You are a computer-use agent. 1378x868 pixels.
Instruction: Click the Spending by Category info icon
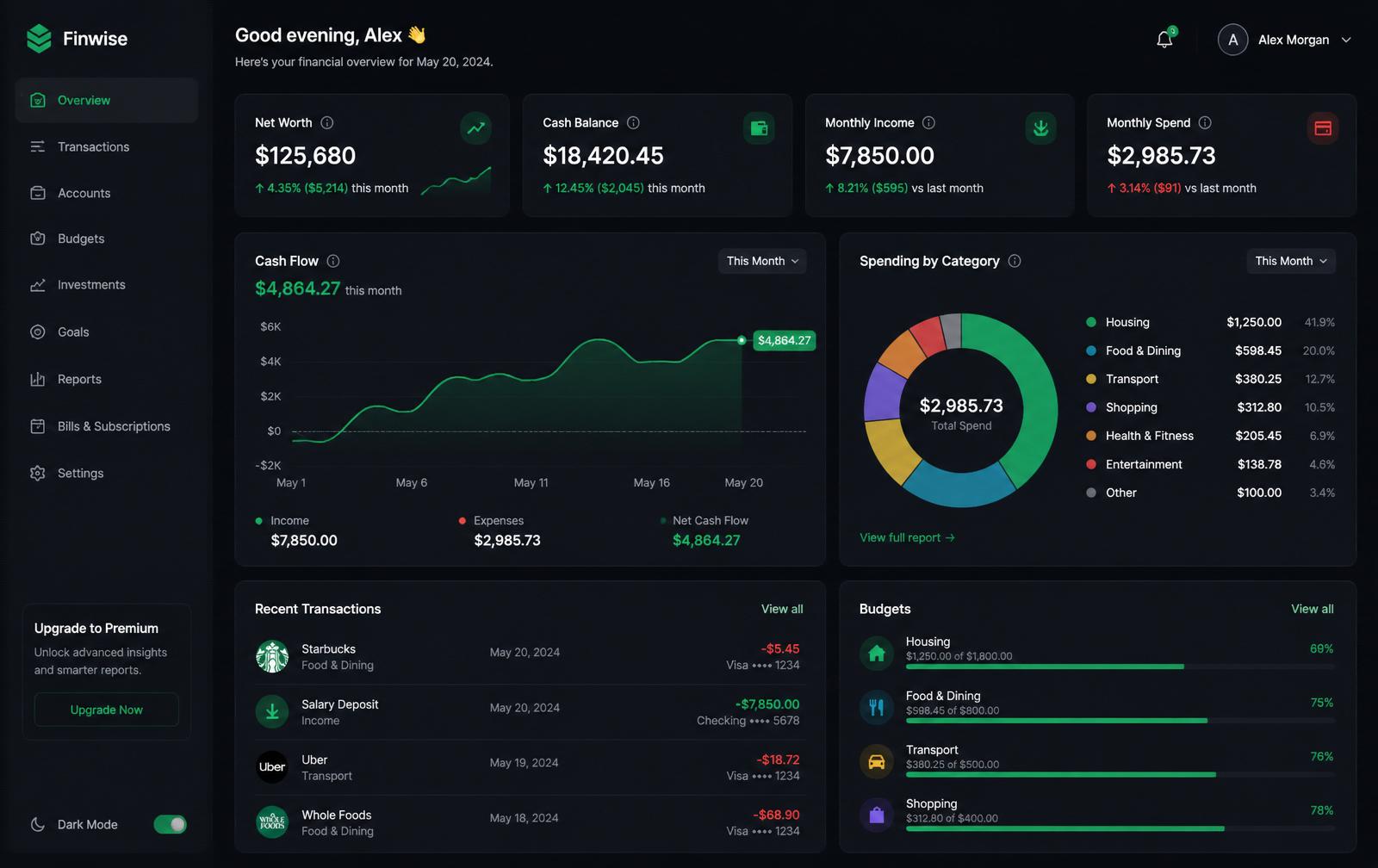point(1015,261)
